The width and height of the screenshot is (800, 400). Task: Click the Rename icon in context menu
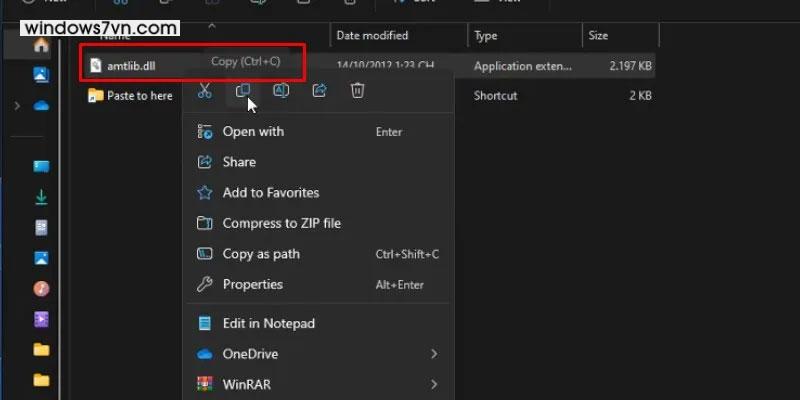[281, 91]
